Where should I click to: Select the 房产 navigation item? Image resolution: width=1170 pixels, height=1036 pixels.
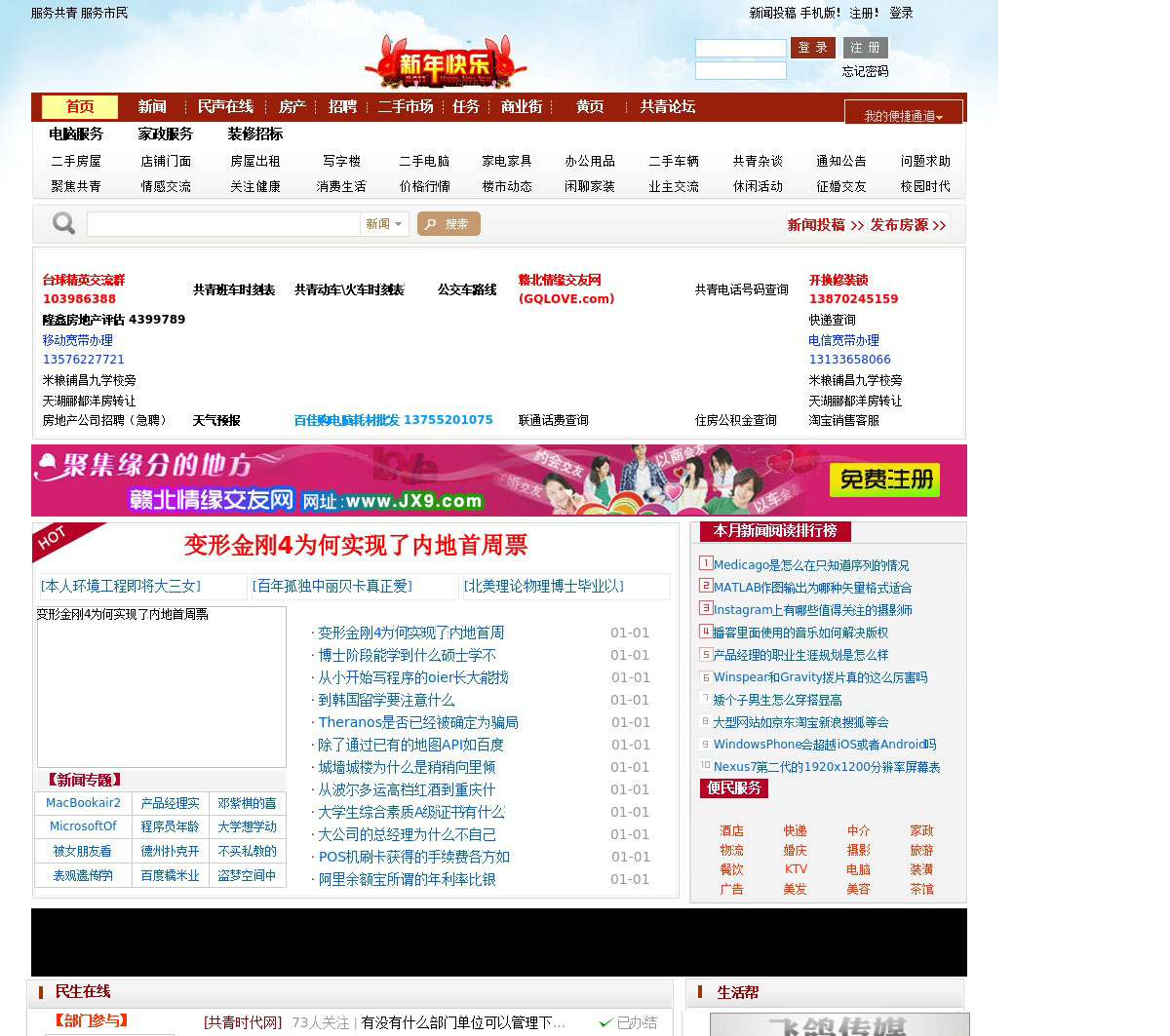(x=292, y=106)
